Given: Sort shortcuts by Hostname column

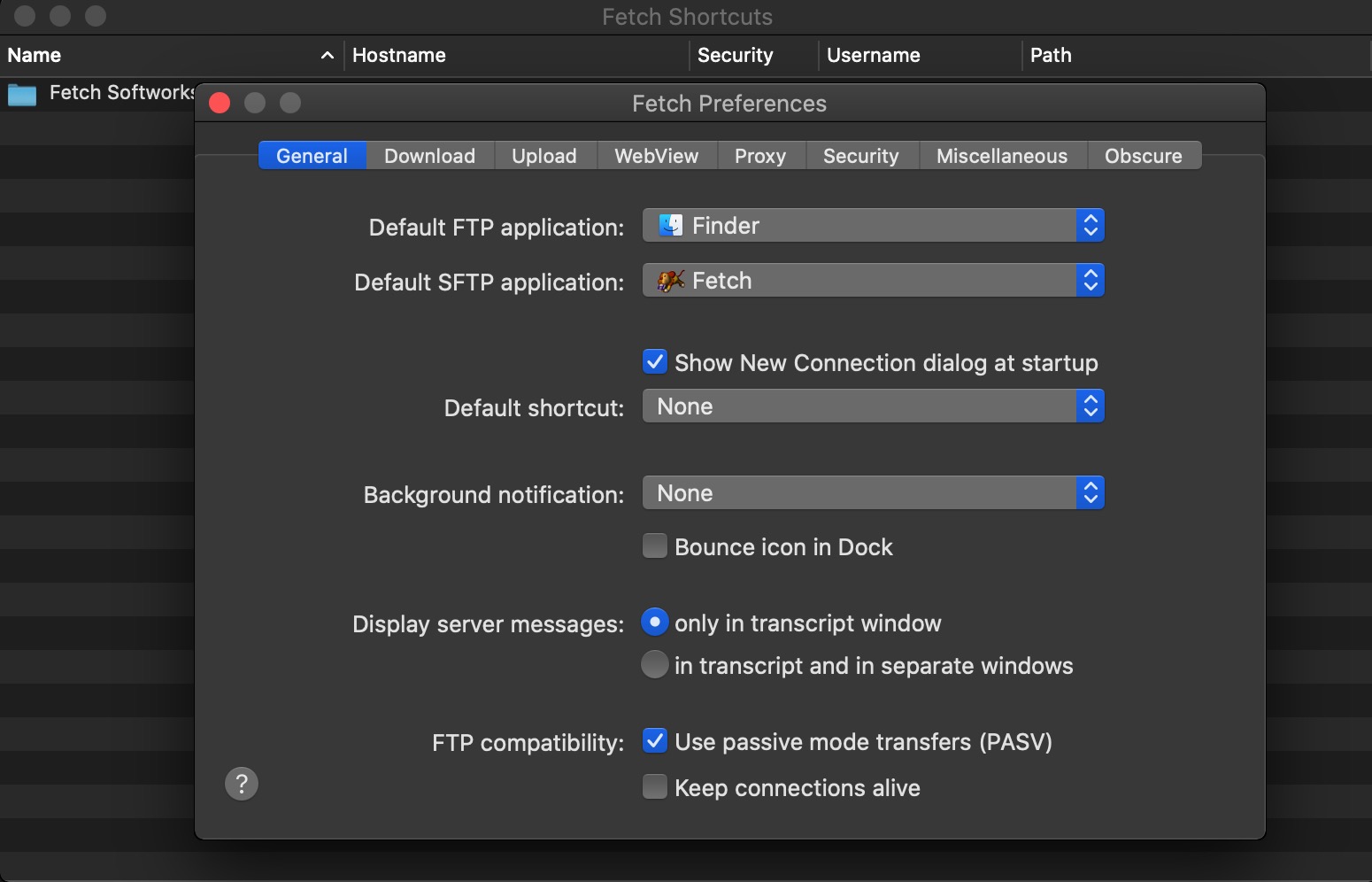Looking at the screenshot, I should [x=517, y=55].
